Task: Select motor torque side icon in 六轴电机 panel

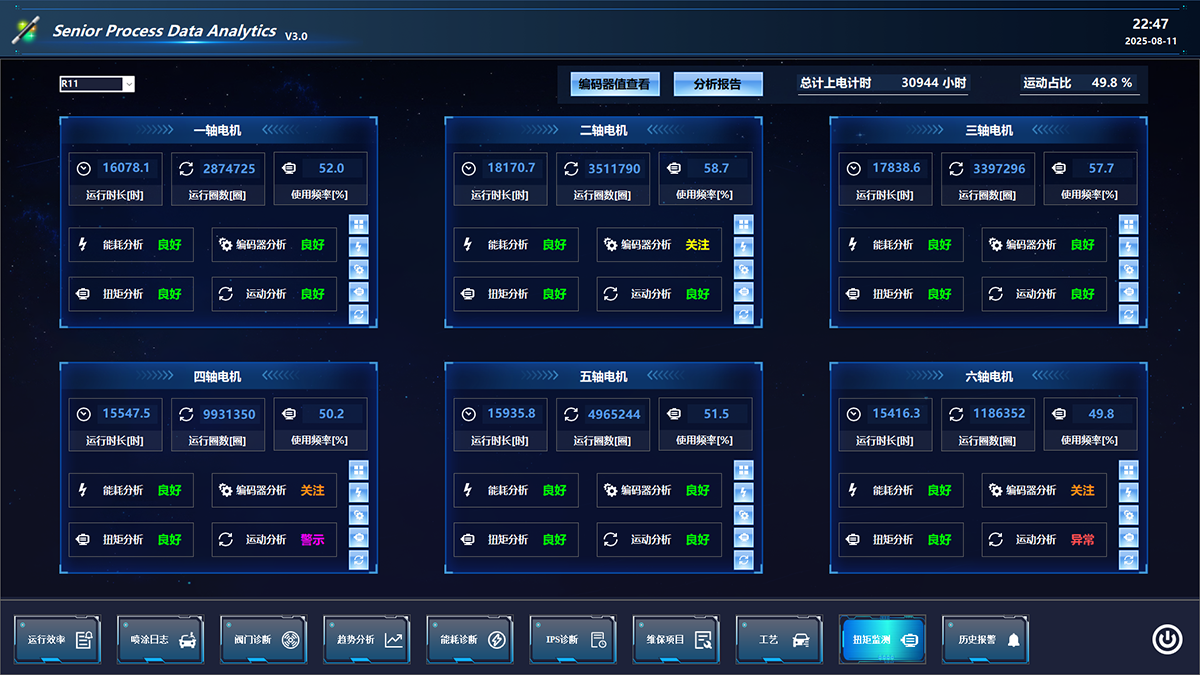Action: (x=1128, y=538)
